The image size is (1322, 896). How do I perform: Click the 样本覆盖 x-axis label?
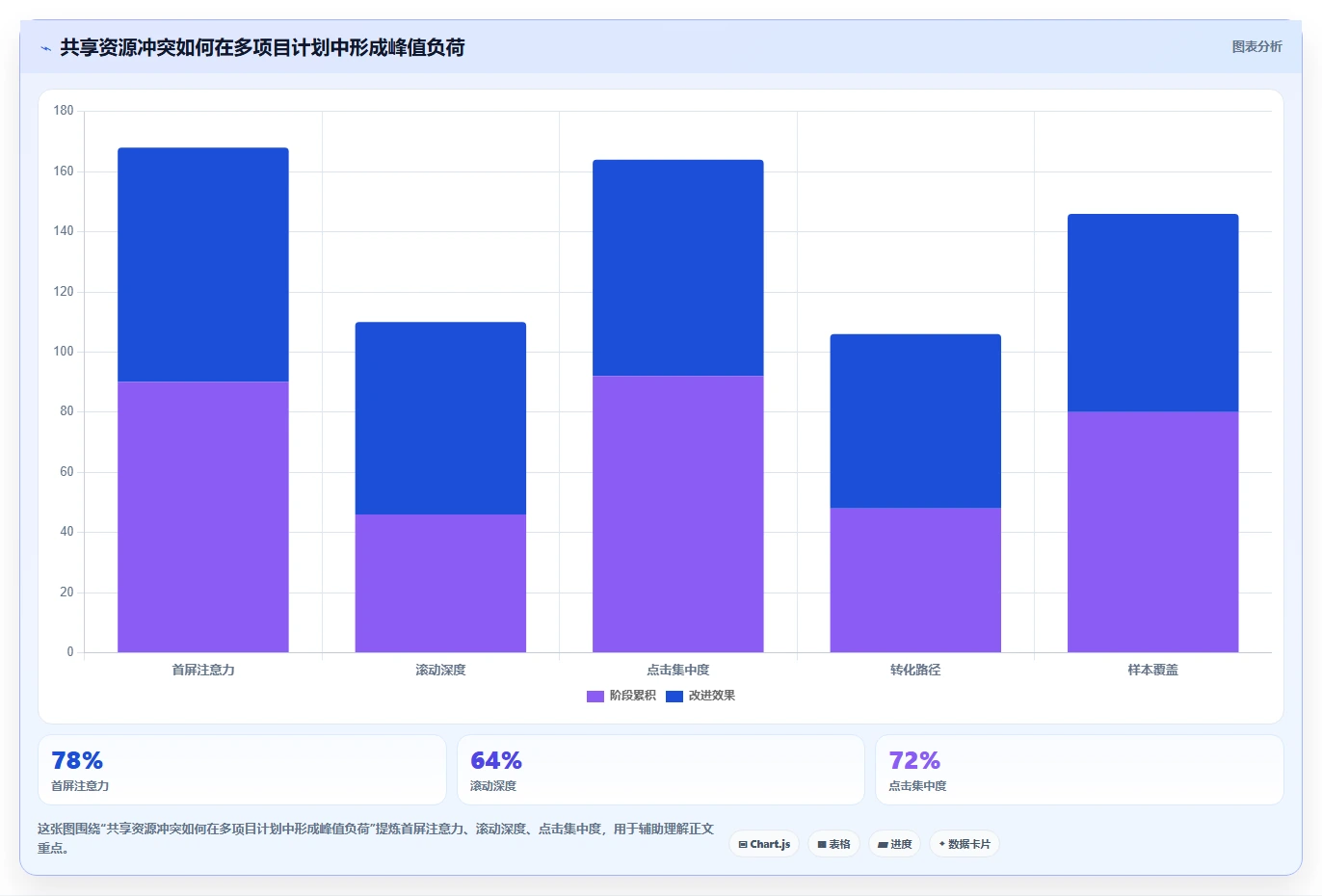coord(1153,670)
